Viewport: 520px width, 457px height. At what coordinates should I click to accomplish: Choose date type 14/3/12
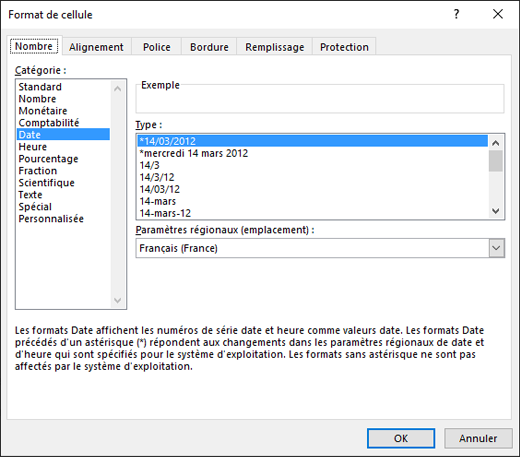[312, 177]
